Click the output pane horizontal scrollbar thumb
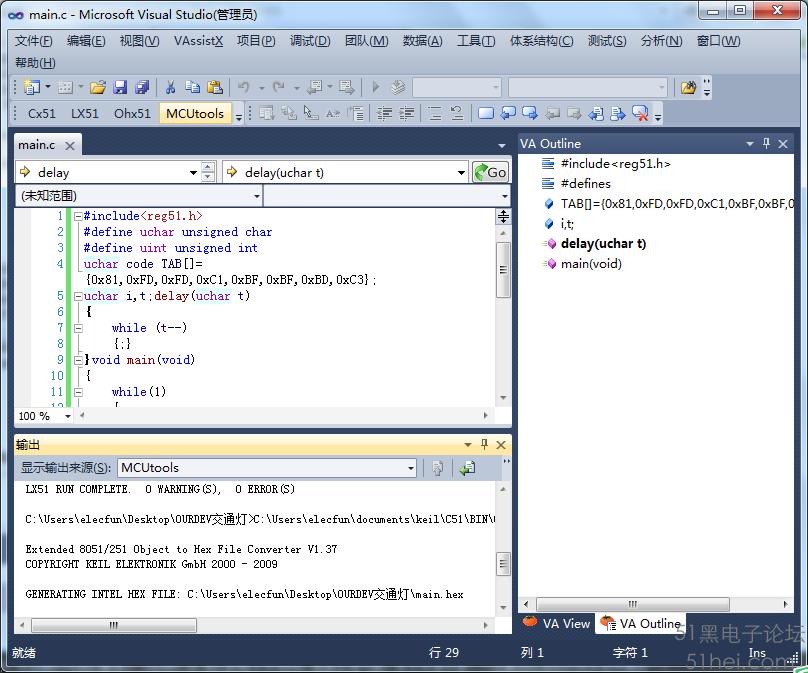808x673 pixels. 114,625
